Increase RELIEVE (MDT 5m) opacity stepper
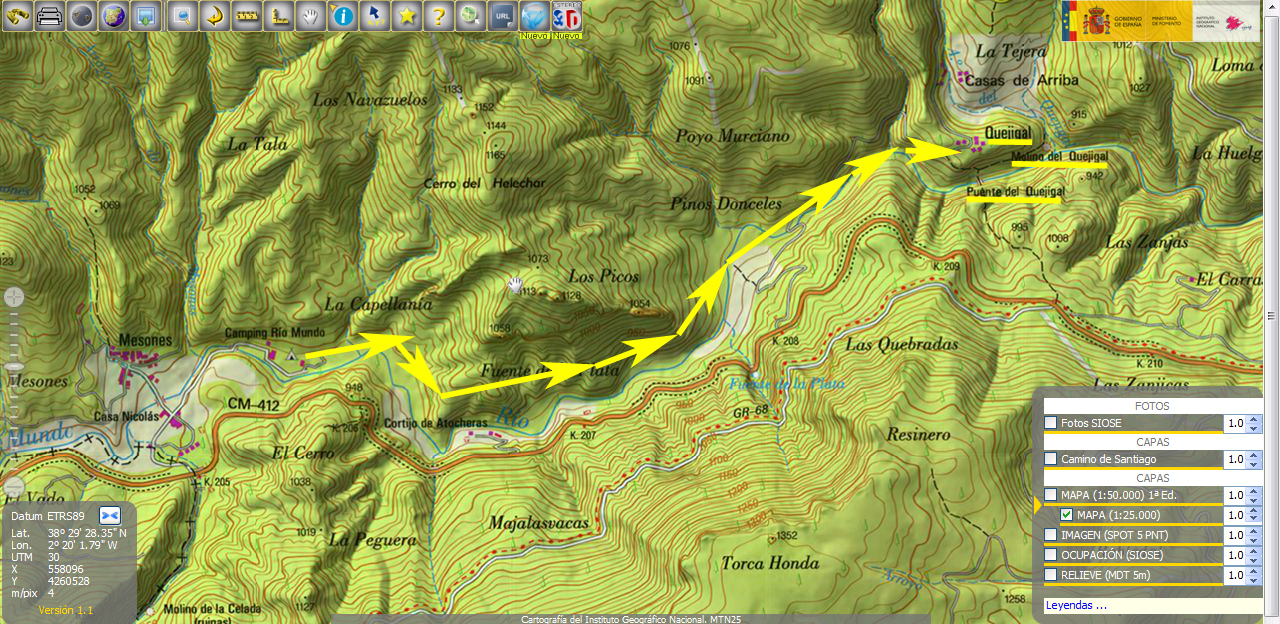Image resolution: width=1280 pixels, height=624 pixels. click(x=1255, y=571)
